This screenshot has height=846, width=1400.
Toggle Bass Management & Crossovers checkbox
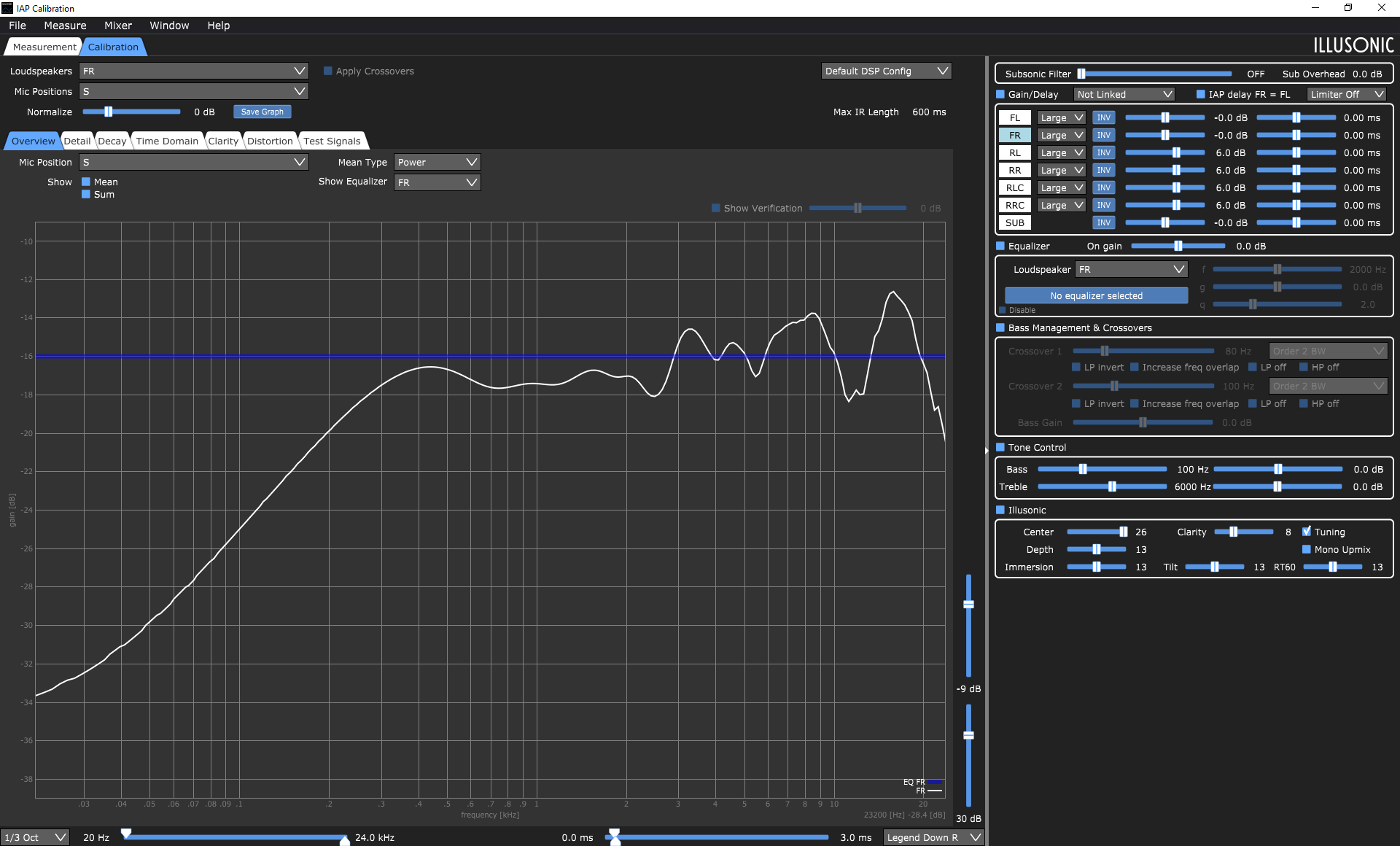[1000, 327]
